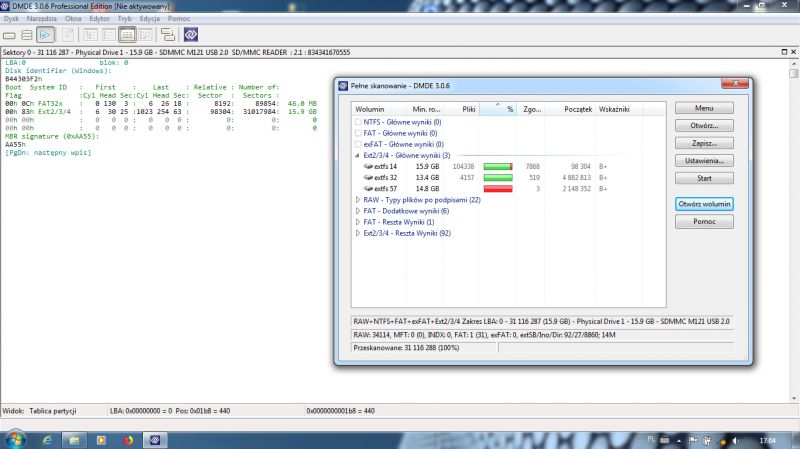Screen dimensions: 800x449
Task: Tick the exFAT - Główne wyniki checkbox
Action: coord(358,144)
